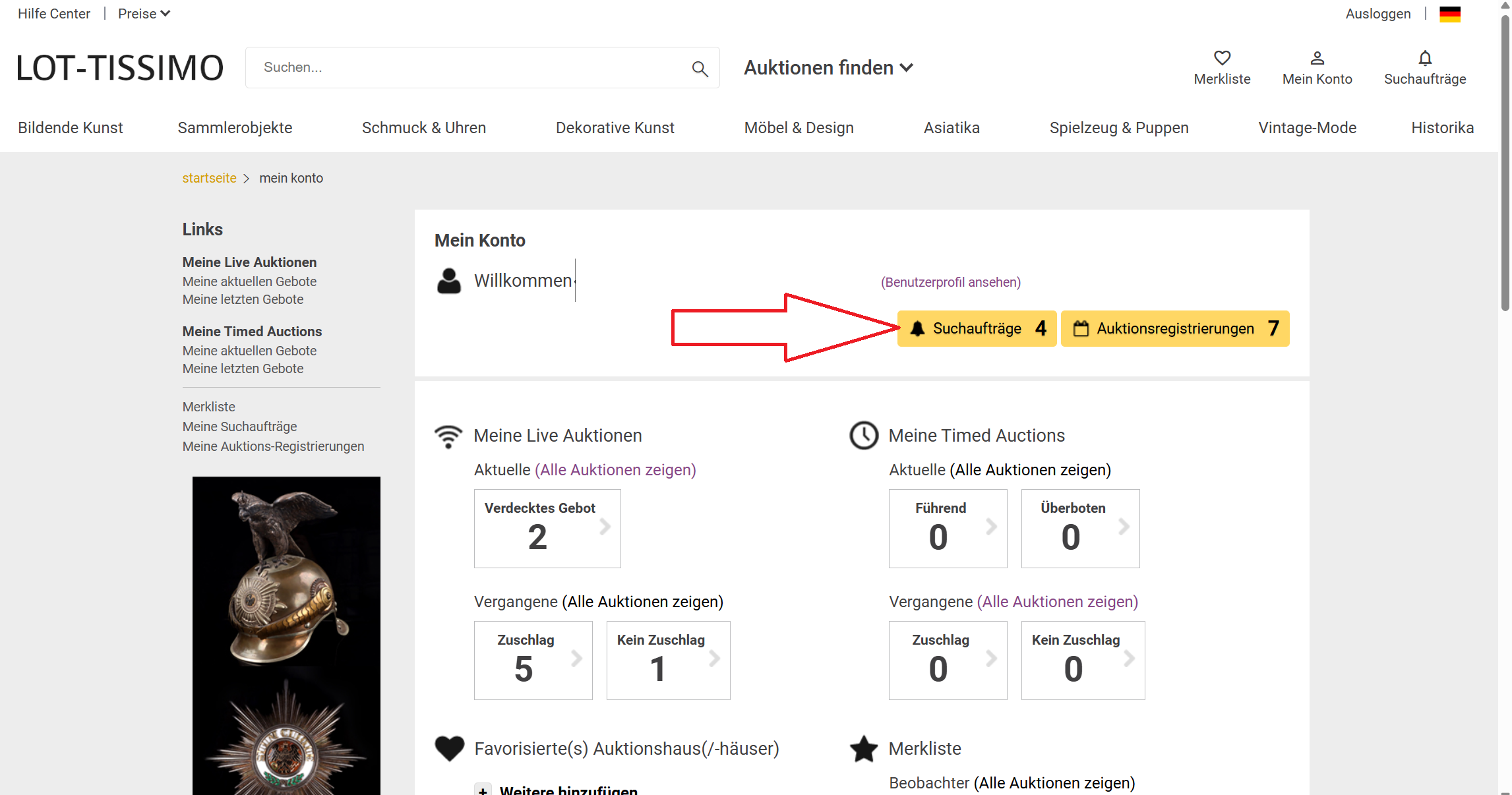This screenshot has width=1512, height=795.
Task: Click Benutzerprofil ansehen link
Action: point(951,282)
